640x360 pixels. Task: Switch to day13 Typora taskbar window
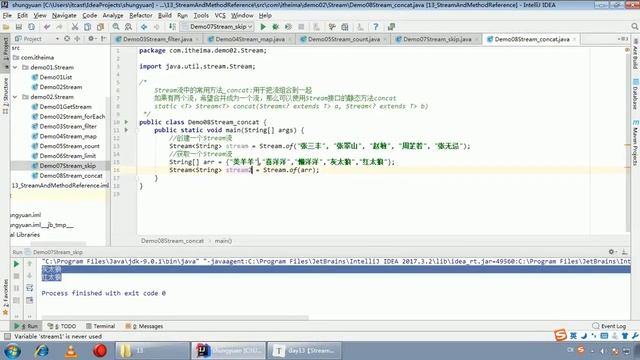click(304, 351)
